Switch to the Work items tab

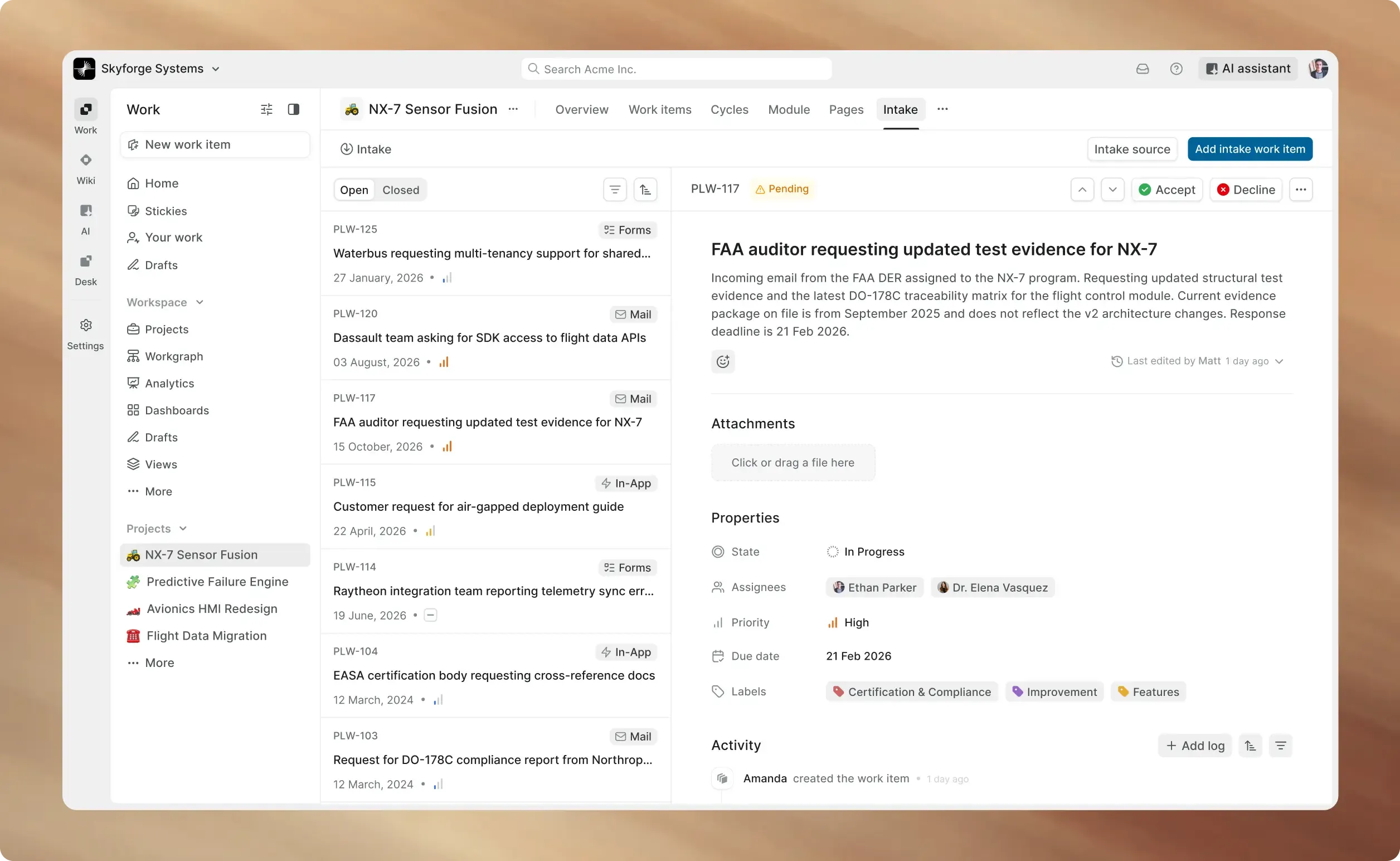660,109
